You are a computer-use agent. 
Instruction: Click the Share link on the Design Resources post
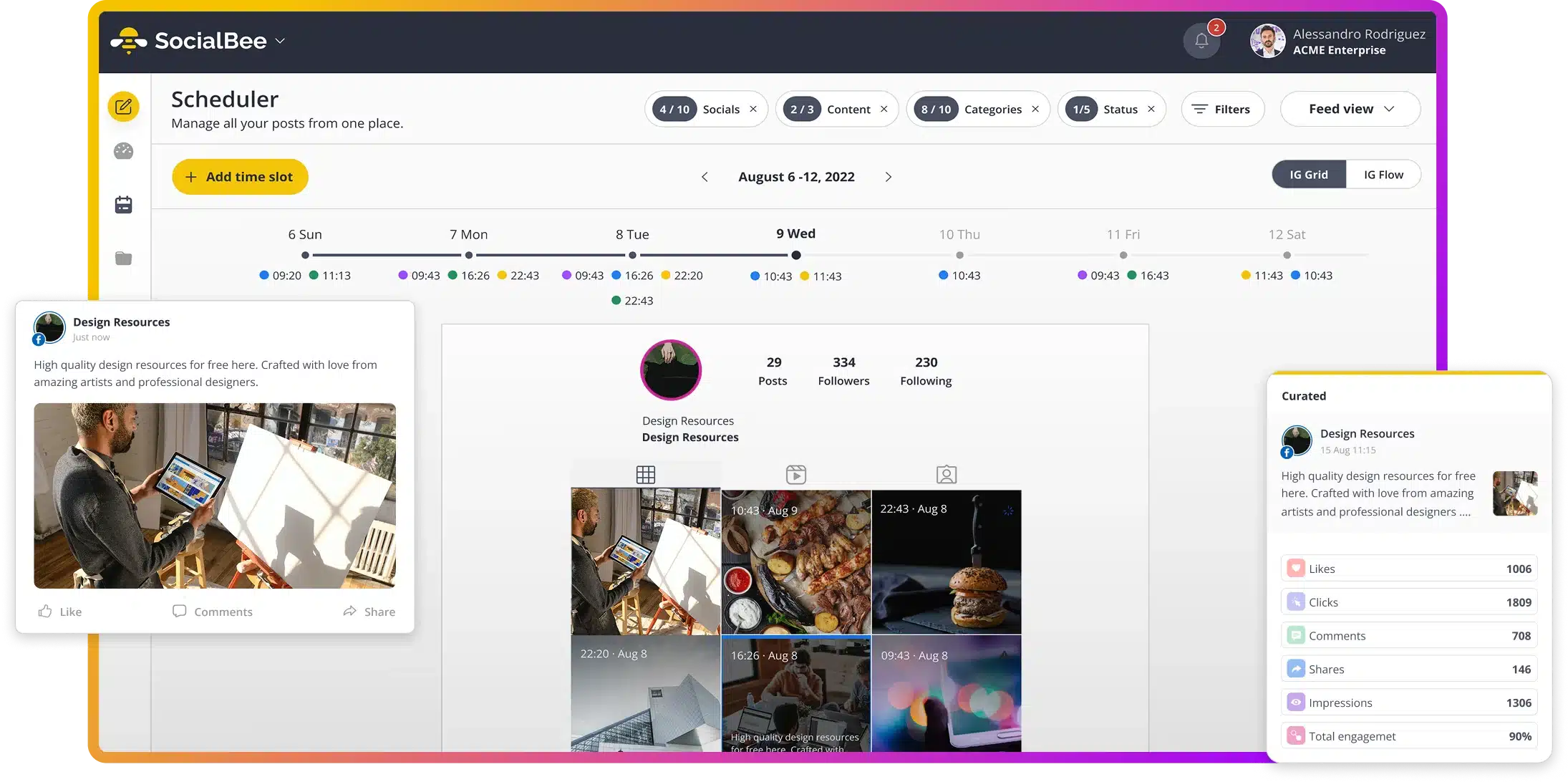pyautogui.click(x=369, y=611)
